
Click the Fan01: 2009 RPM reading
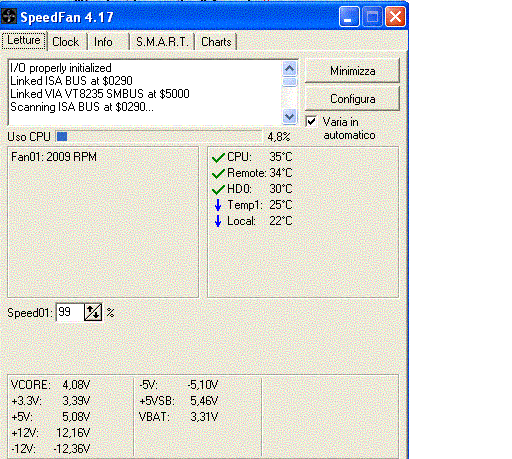[54, 157]
